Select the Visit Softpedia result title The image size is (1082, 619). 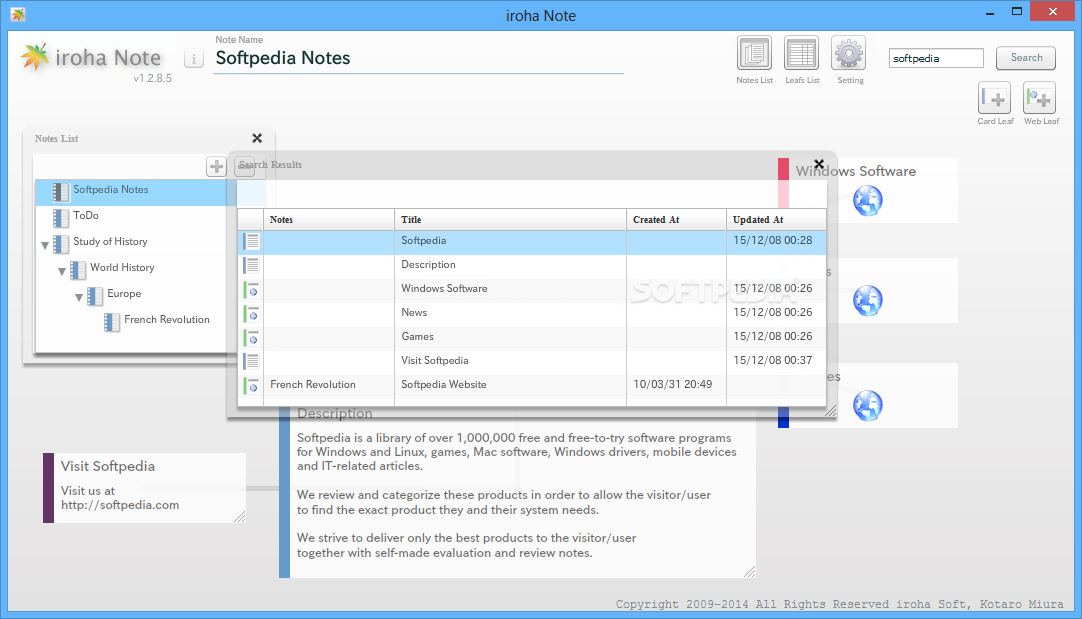[435, 360]
